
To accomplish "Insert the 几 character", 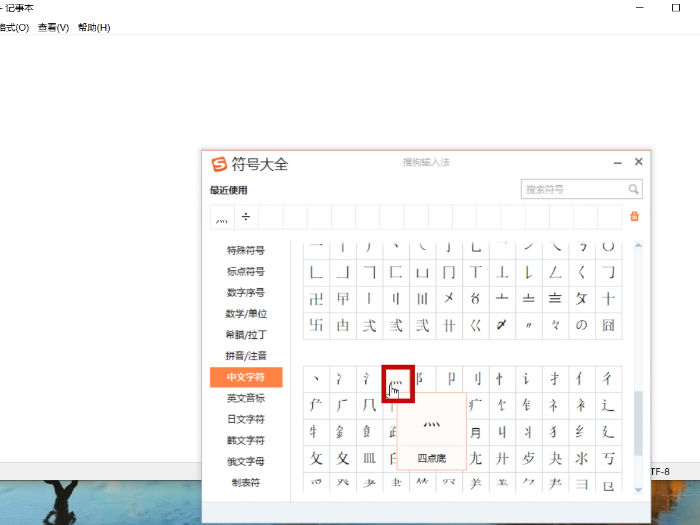I will (x=369, y=405).
